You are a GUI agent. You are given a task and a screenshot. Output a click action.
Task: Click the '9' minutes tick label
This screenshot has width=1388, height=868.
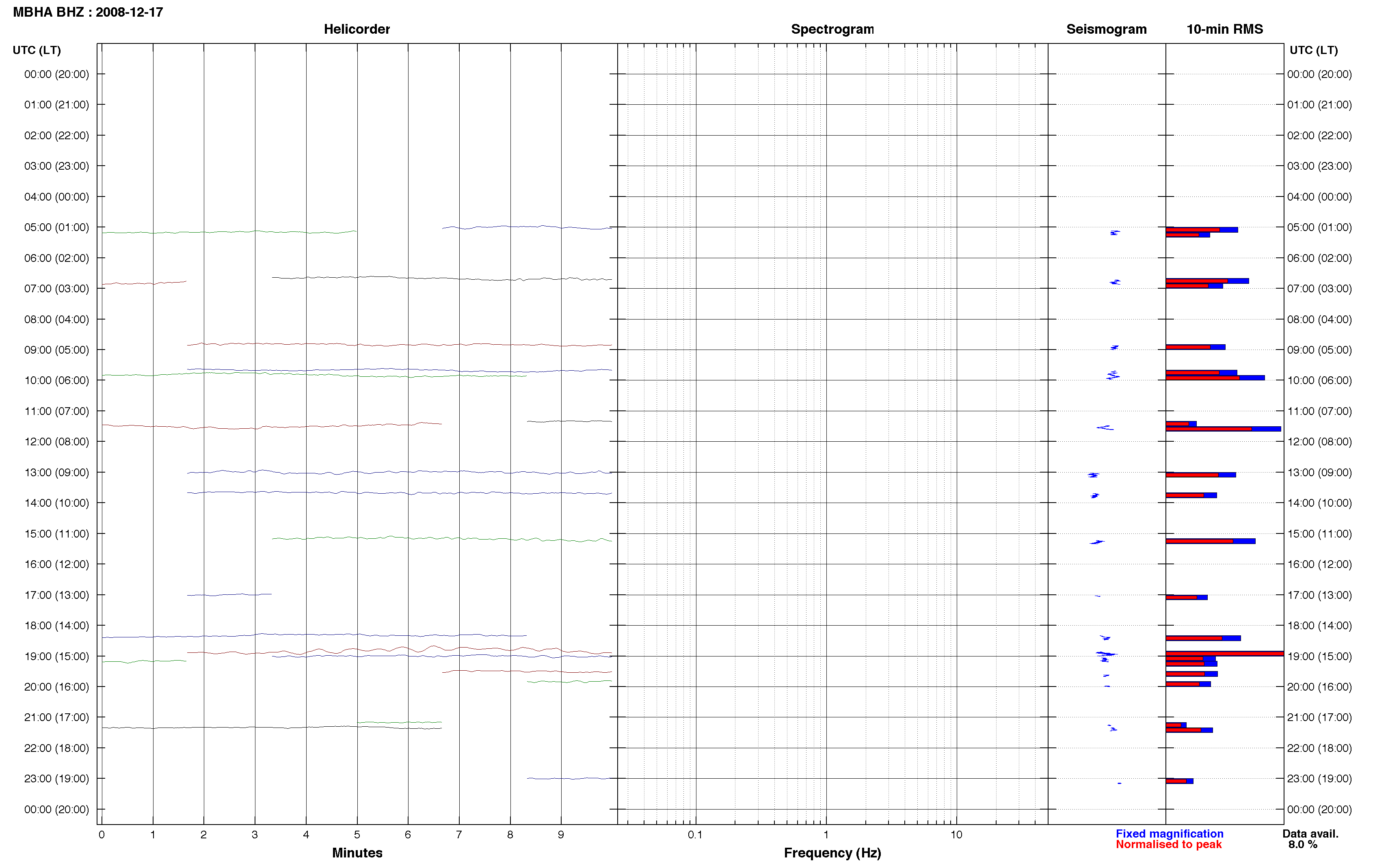point(561,835)
